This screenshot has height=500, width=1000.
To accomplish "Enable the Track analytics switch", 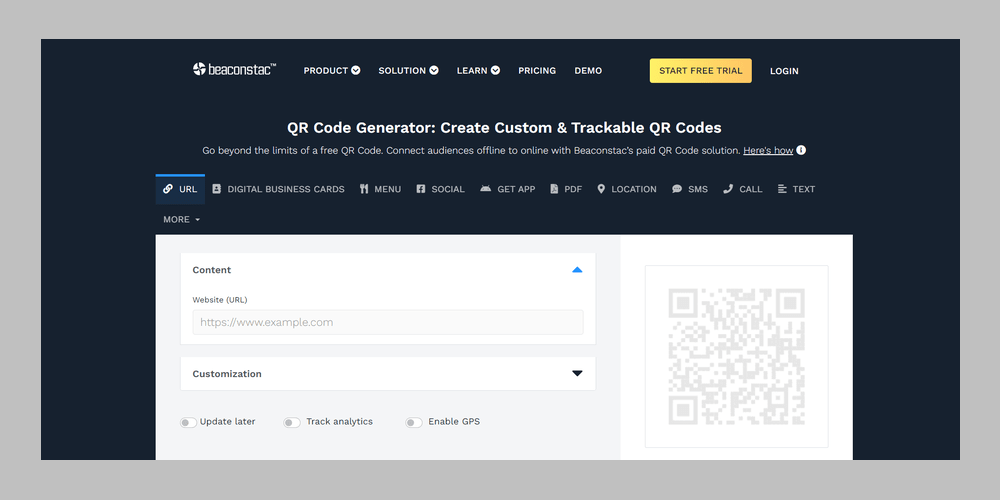I will pyautogui.click(x=292, y=423).
